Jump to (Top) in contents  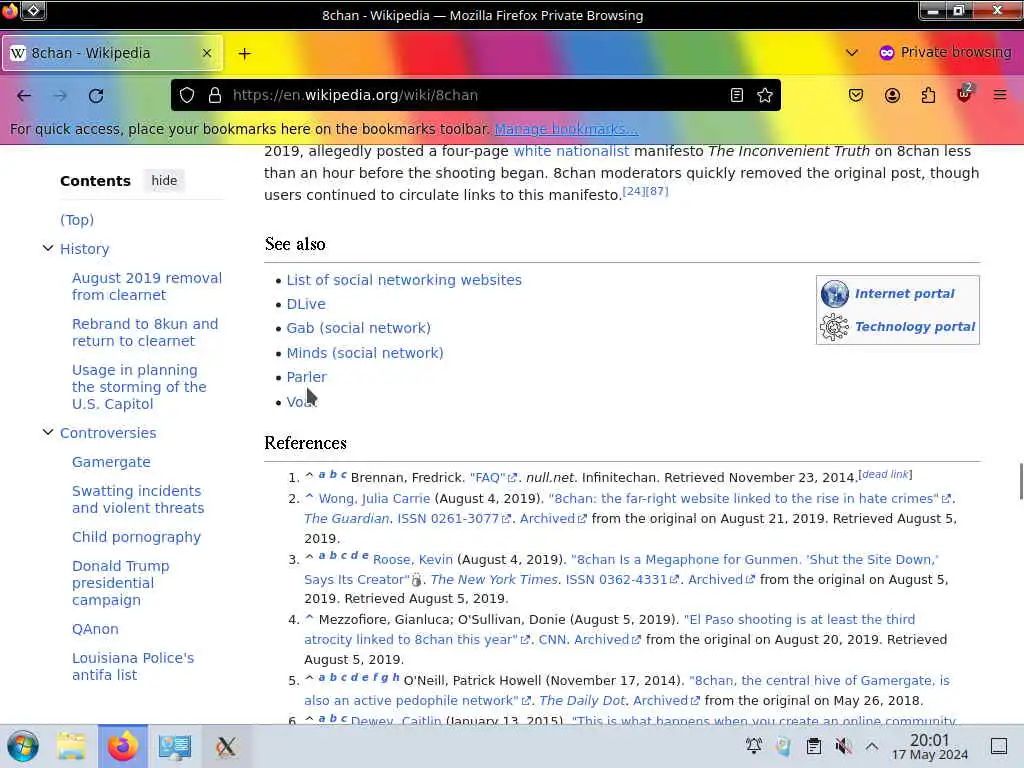tap(77, 219)
